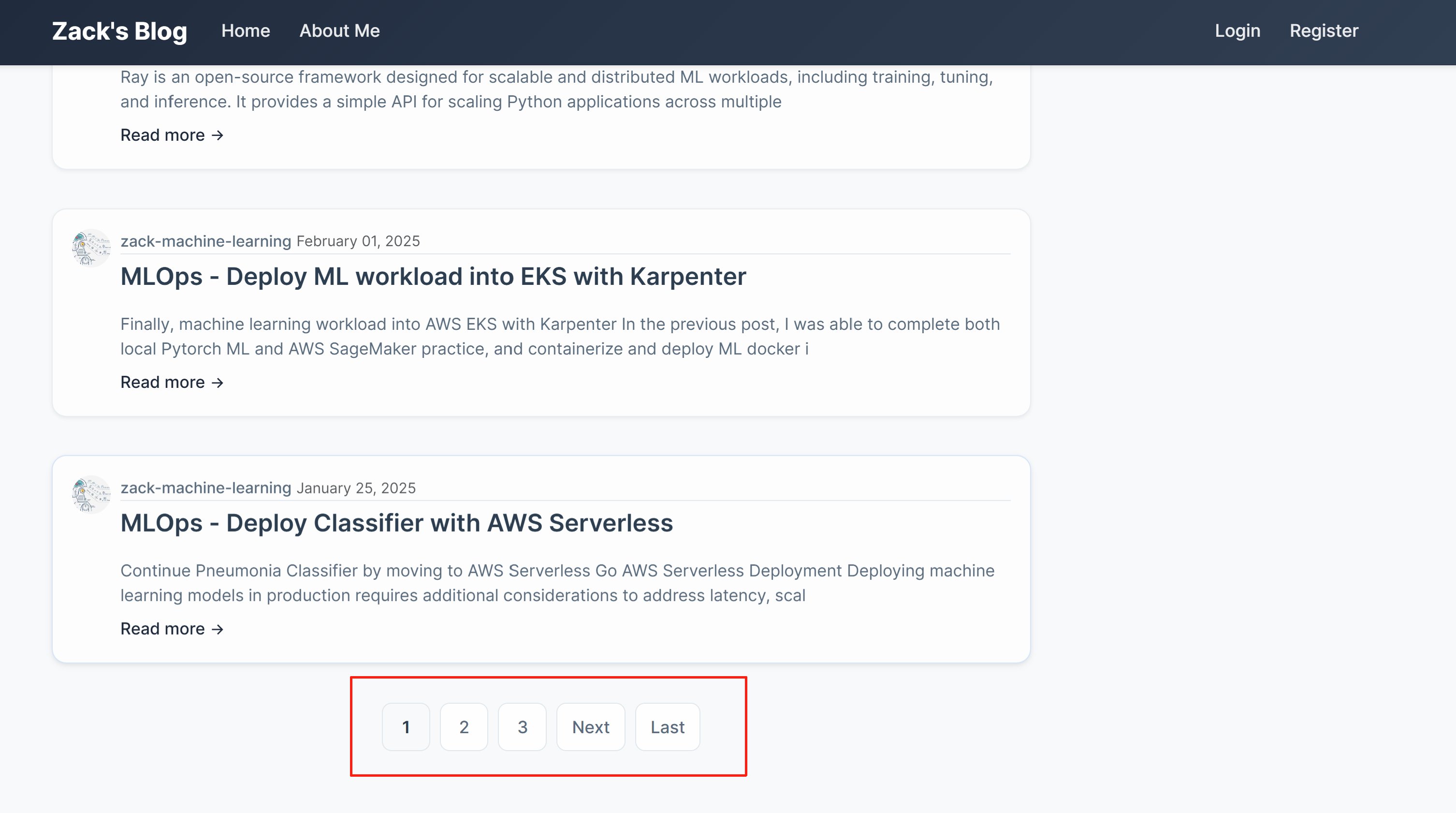Screen dimensions: 1456x813
Task: Open zack-machine-learning author on February 01 post
Action: (206, 241)
